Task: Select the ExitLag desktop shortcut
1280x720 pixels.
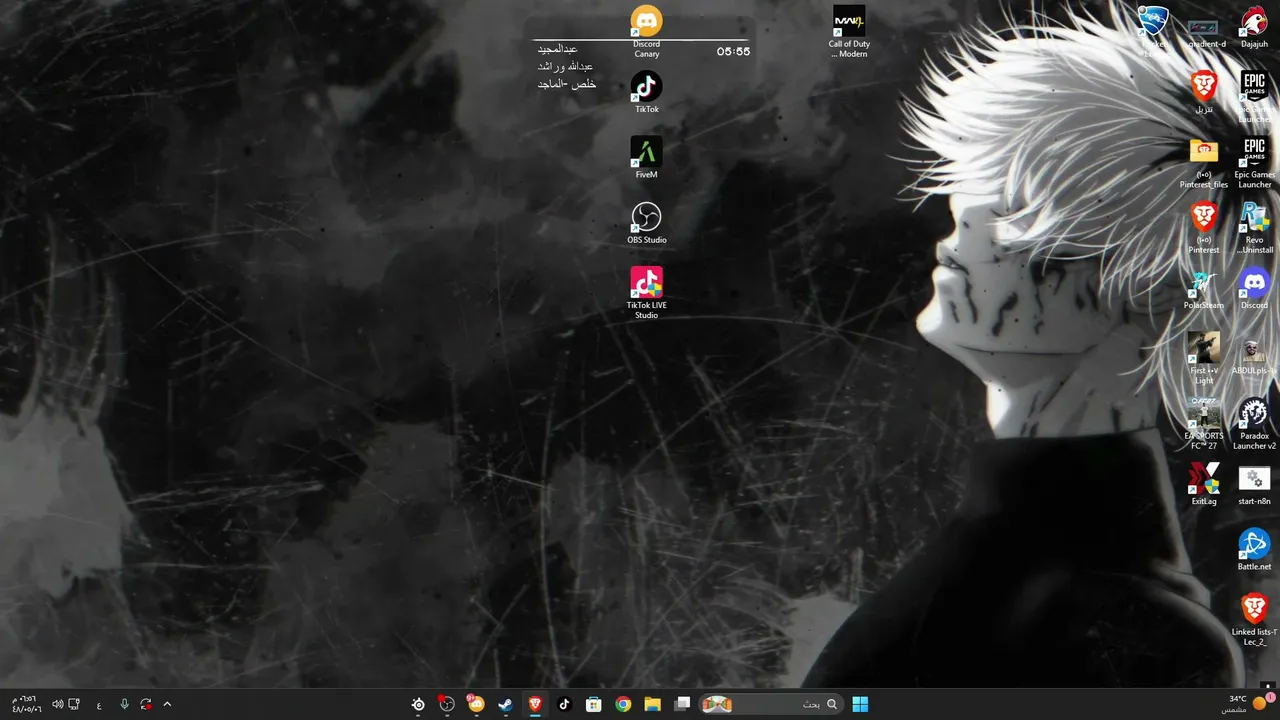Action: click(x=1204, y=484)
